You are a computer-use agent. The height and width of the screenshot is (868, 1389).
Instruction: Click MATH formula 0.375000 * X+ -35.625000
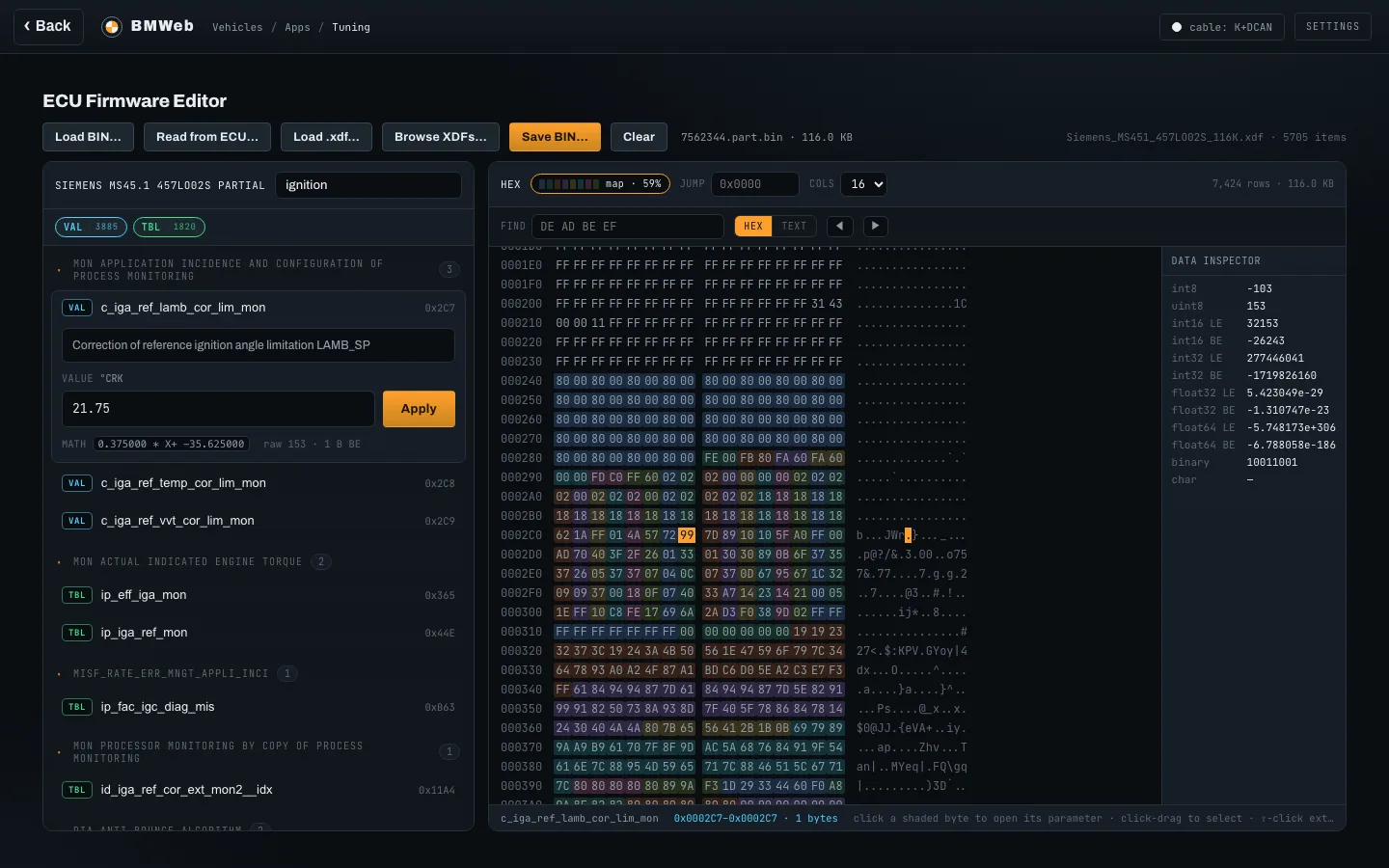pos(172,444)
